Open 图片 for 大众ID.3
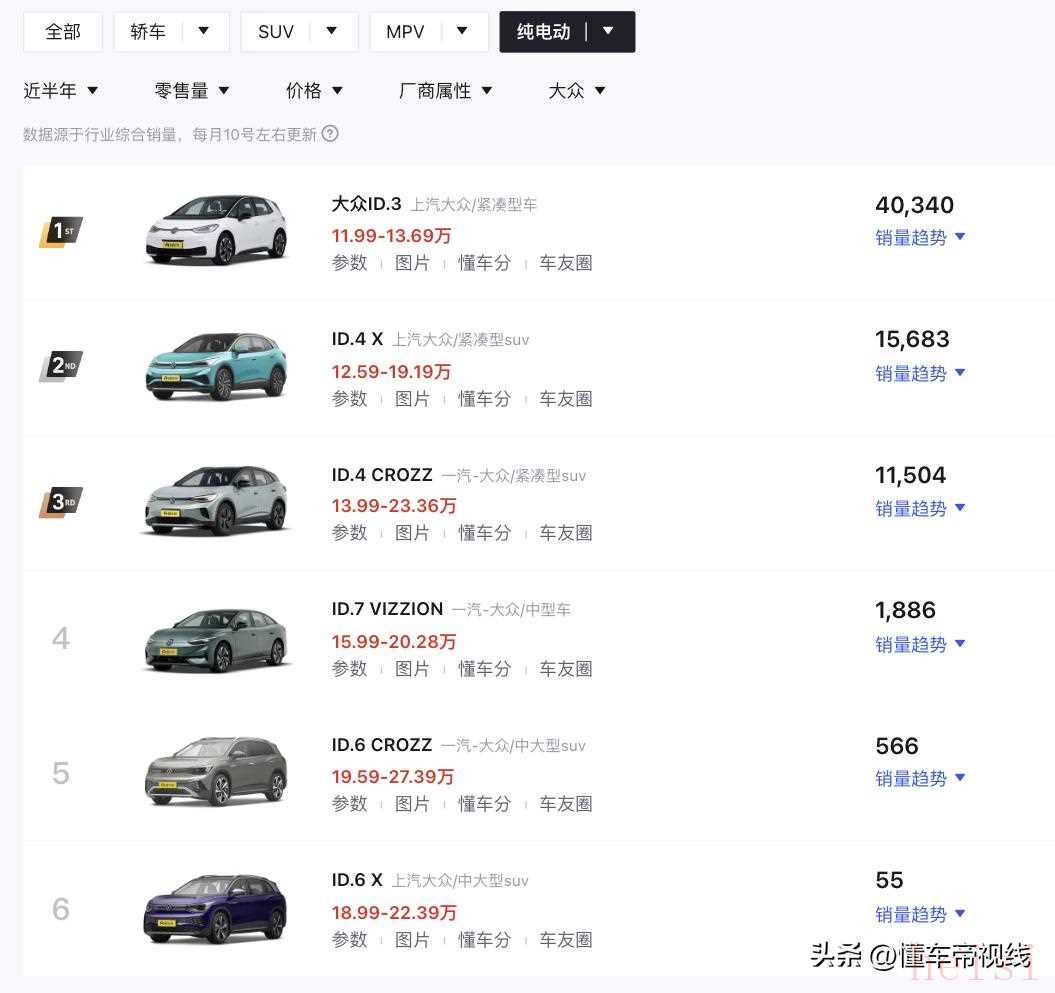Viewport: 1055px width, 993px height. tap(412, 263)
